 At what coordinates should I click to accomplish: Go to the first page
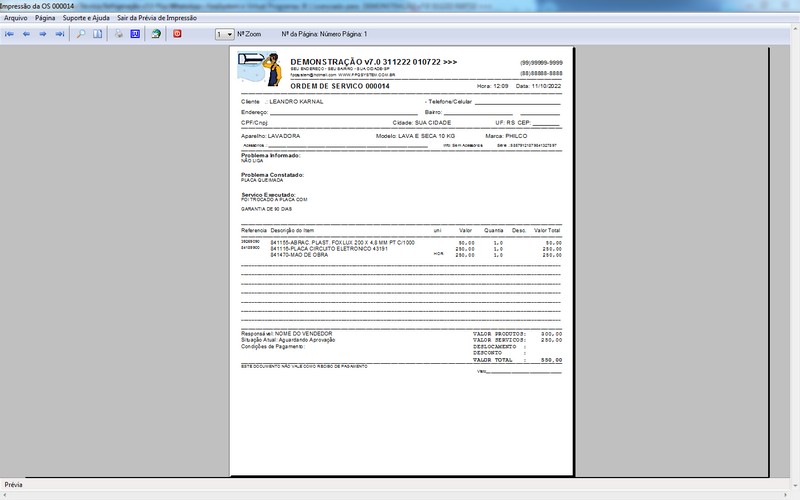9,34
